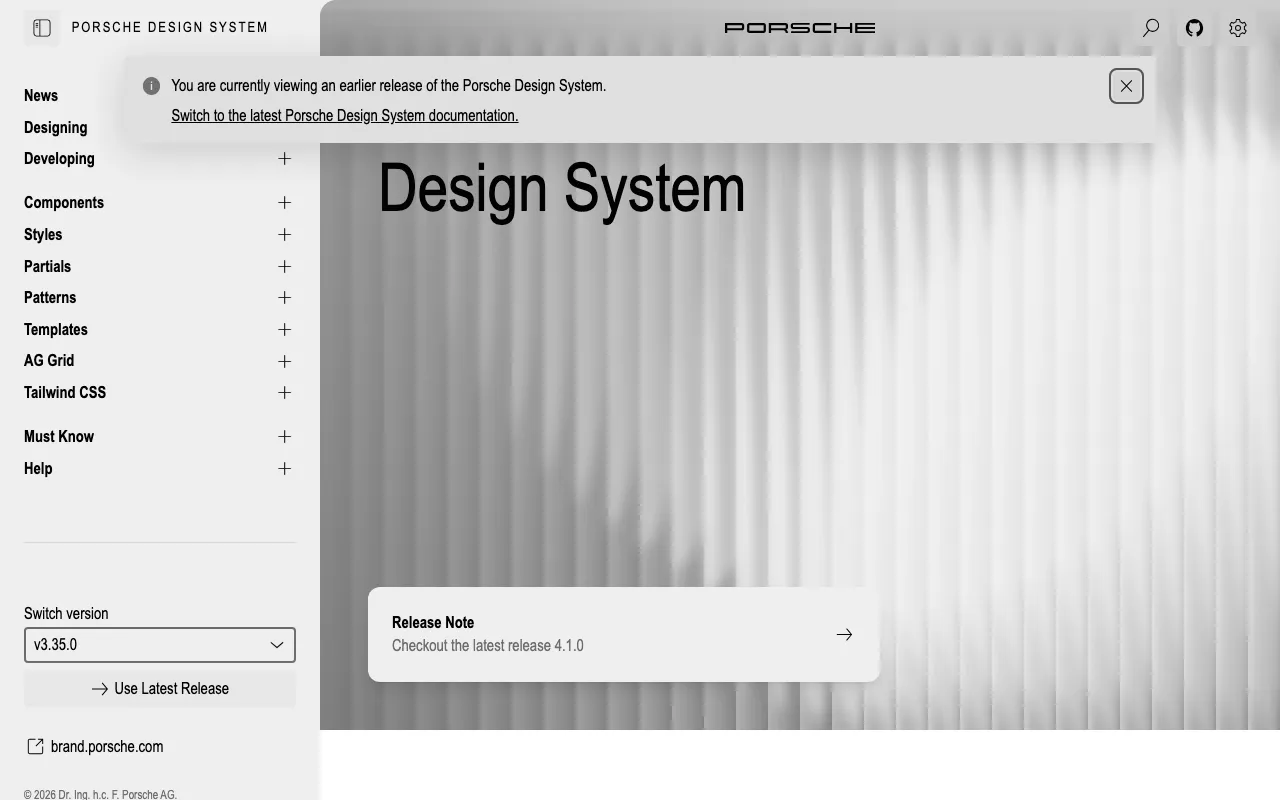Select the Components menu label
Viewport: 1280px width, 800px height.
(x=64, y=203)
